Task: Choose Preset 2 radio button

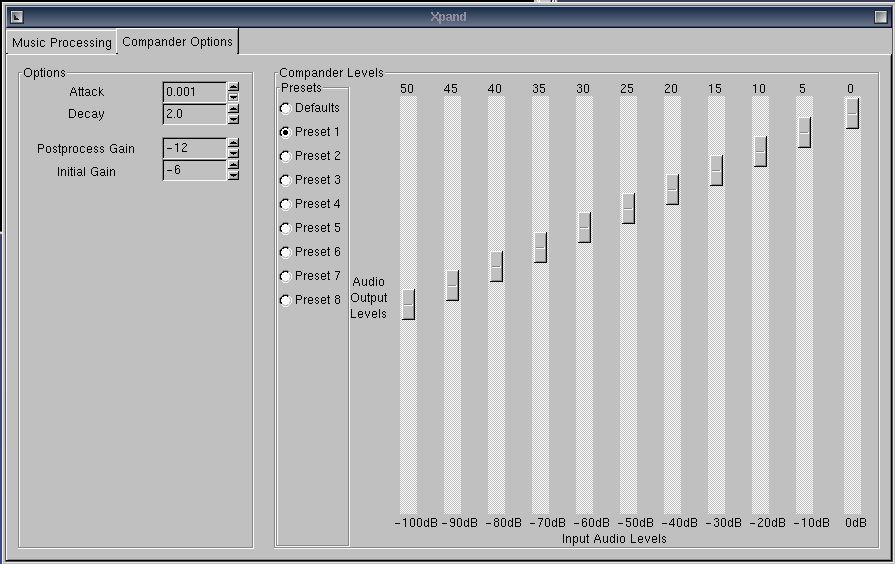Action: pos(285,156)
